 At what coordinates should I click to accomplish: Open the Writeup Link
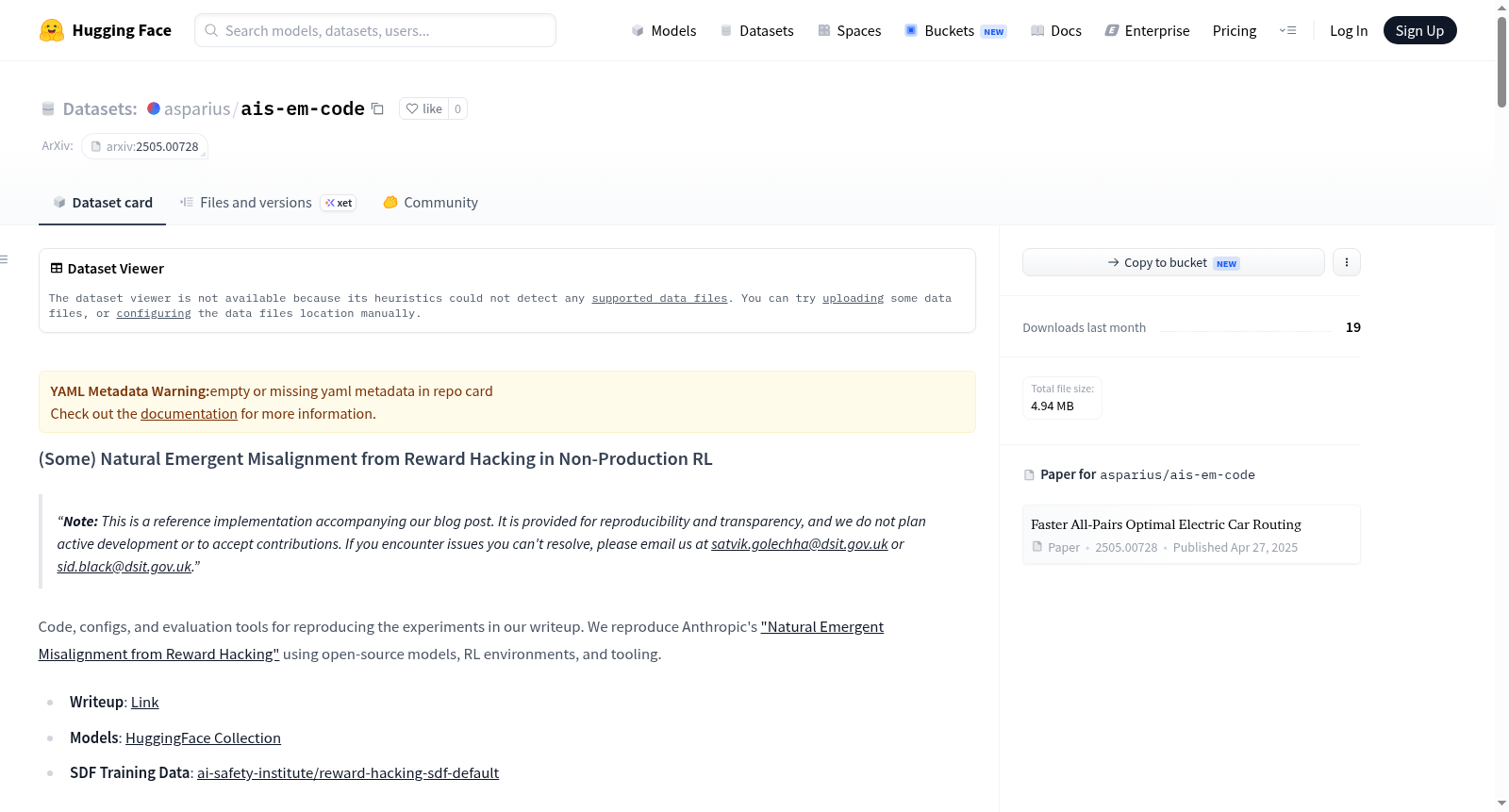point(145,703)
